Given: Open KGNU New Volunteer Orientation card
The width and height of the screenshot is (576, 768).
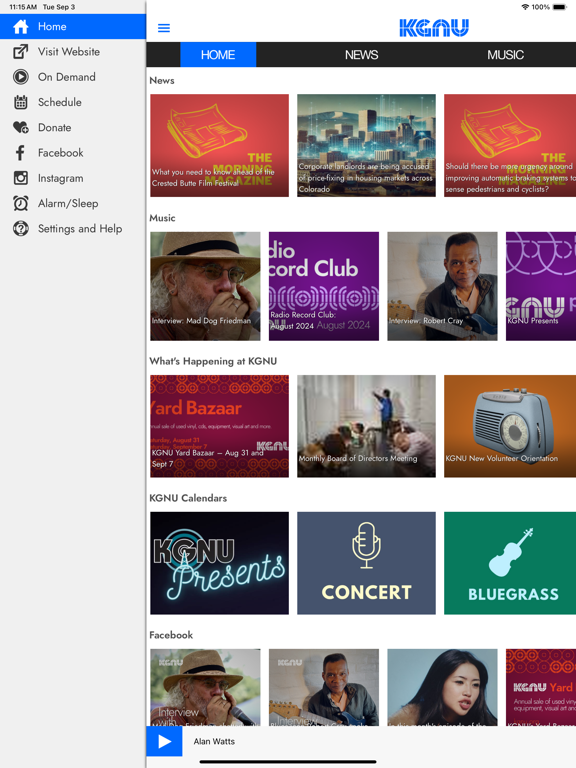Looking at the screenshot, I should tap(510, 426).
